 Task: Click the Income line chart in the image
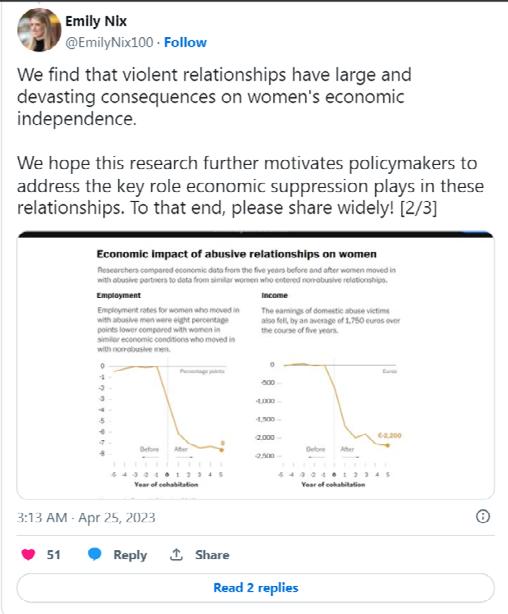coord(334,424)
